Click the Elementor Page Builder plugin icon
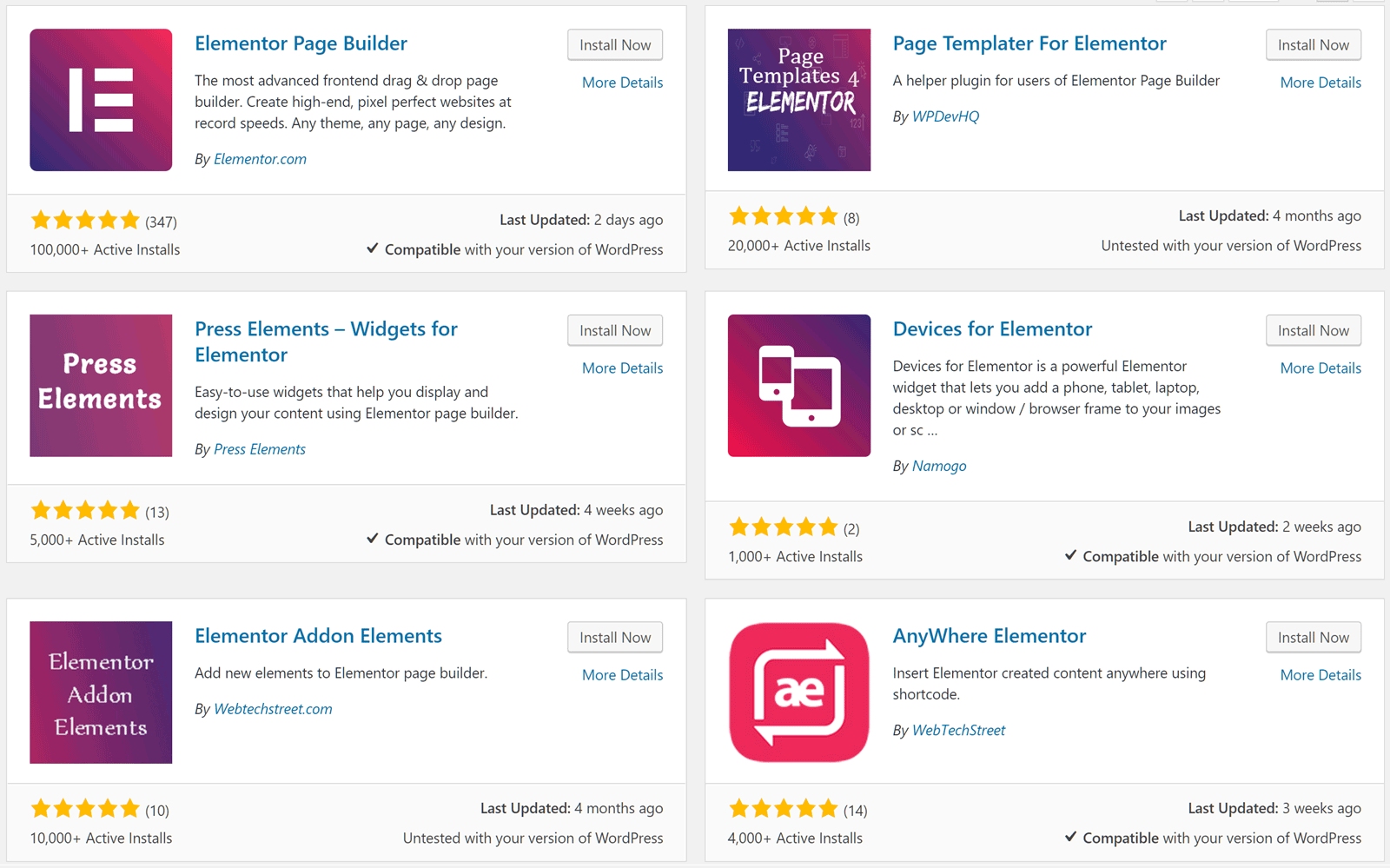 point(101,100)
